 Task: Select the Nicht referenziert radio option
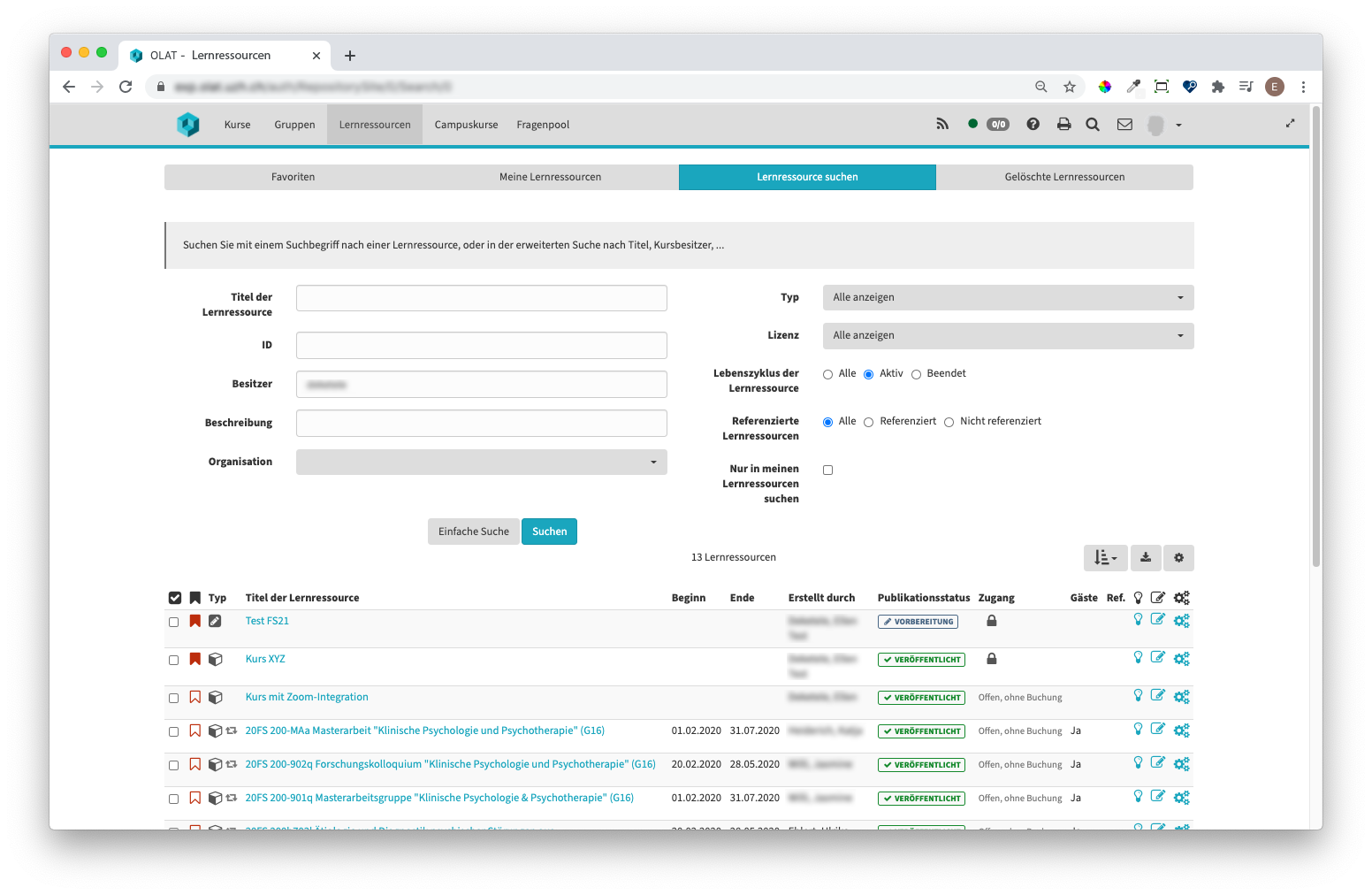pos(949,422)
